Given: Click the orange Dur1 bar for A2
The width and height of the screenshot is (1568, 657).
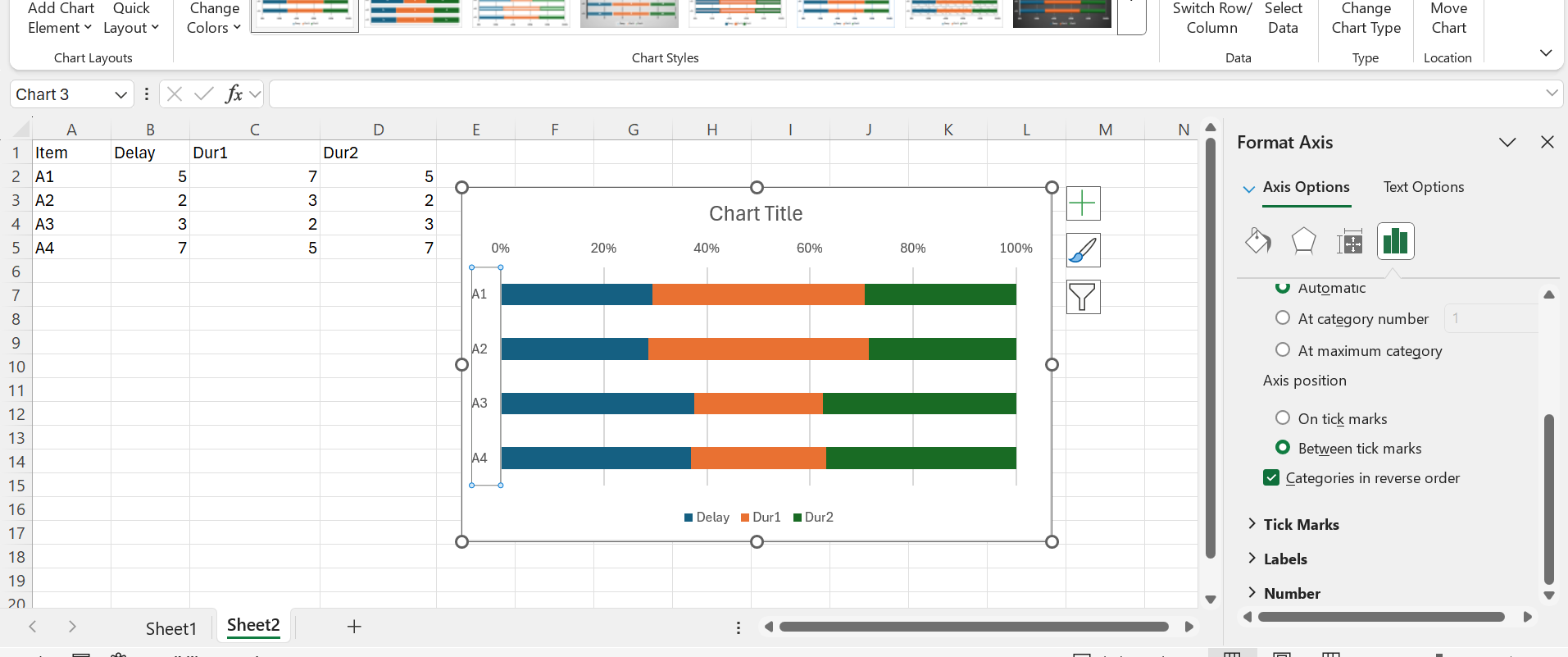Looking at the screenshot, I should click(x=758, y=349).
